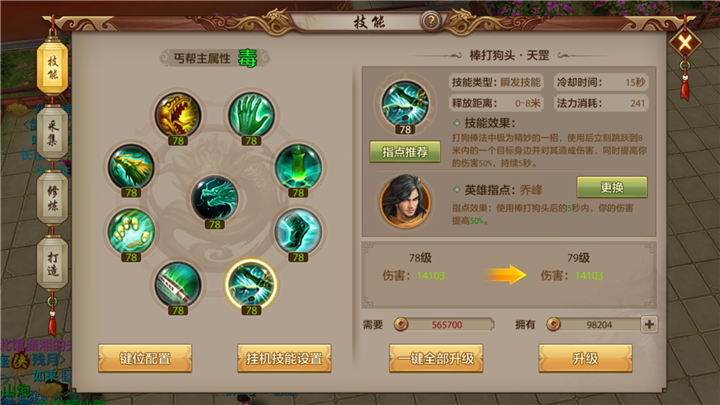Select the staff strike skill bottom left

(x=178, y=284)
